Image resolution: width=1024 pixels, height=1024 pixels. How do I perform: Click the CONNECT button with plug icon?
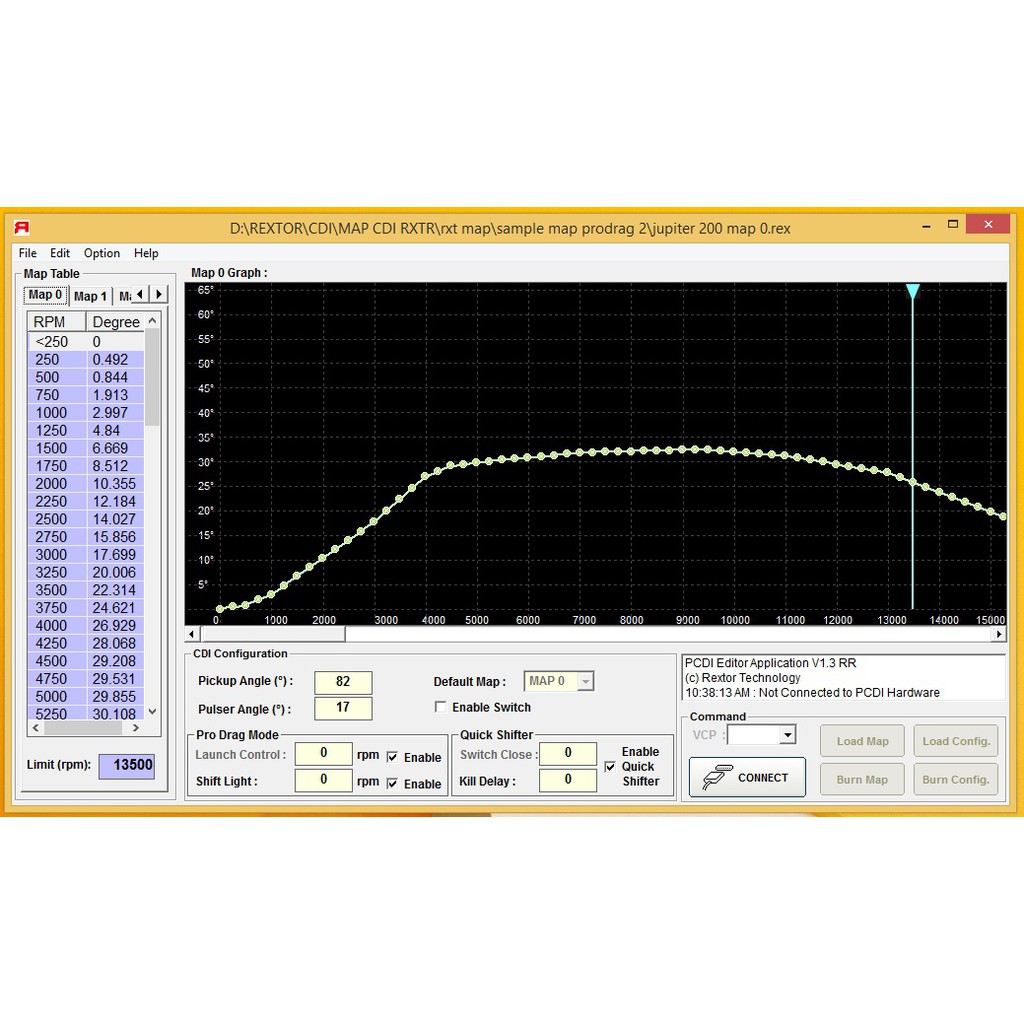pyautogui.click(x=747, y=777)
